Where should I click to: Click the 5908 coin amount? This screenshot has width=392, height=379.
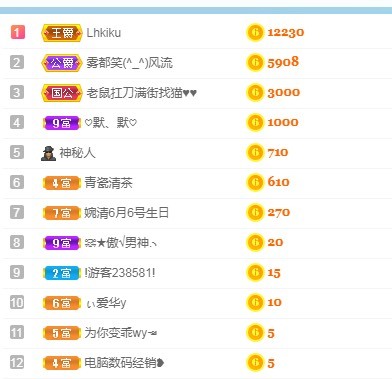(x=283, y=62)
